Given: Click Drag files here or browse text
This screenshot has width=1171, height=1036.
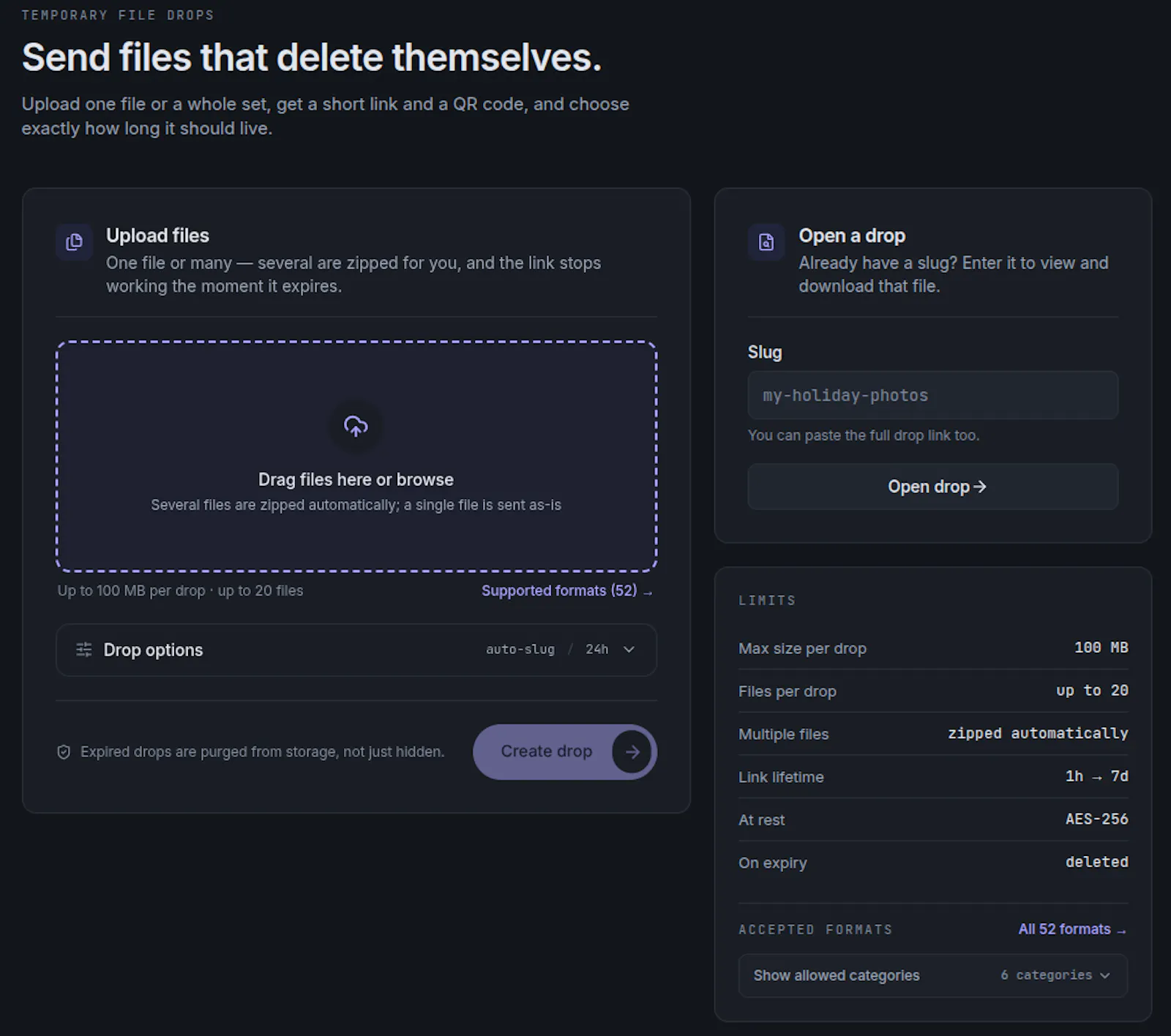Looking at the screenshot, I should [356, 480].
